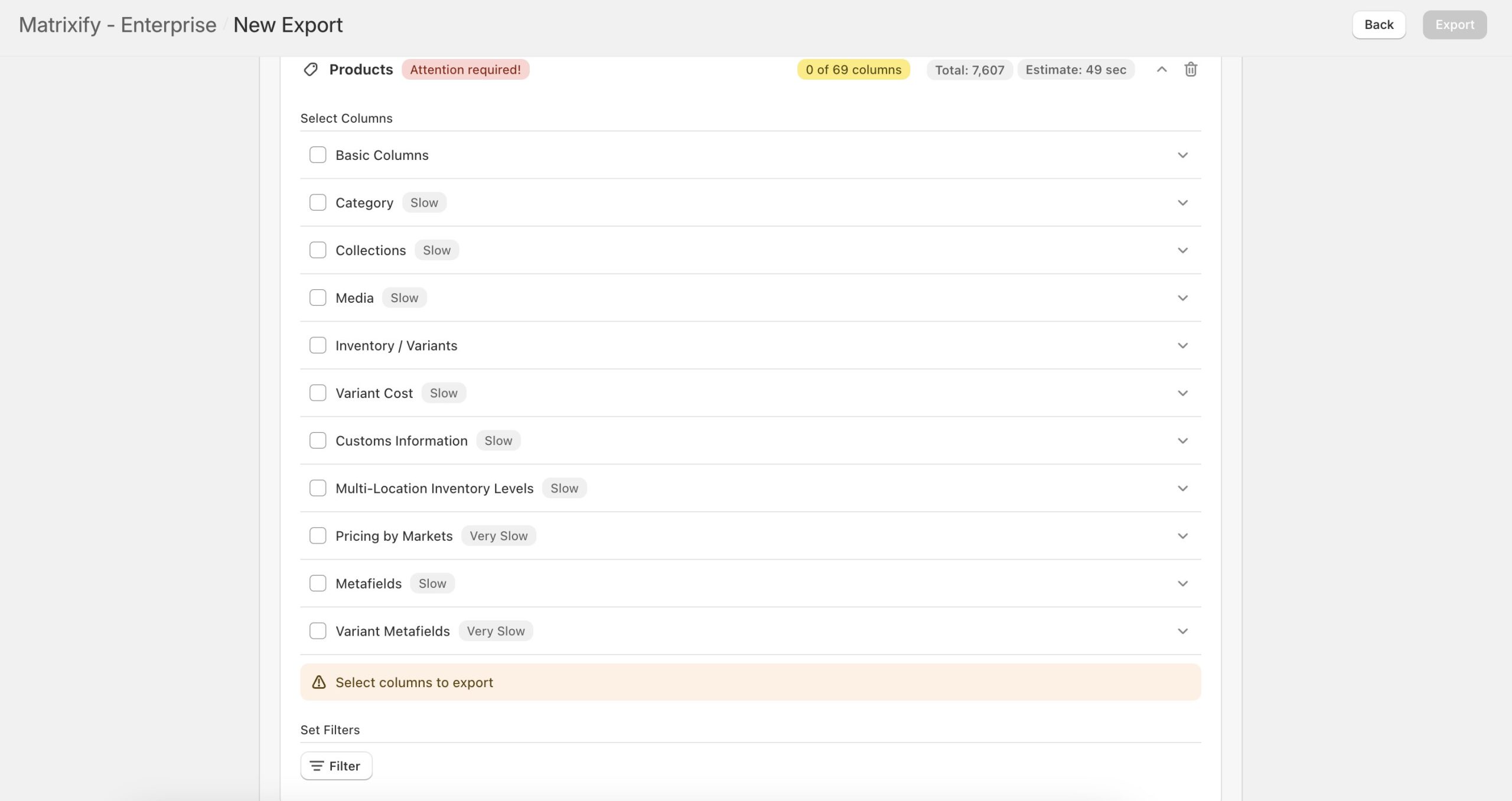Expand the Category columns chevron
Screen dimensions: 1512x801
(1182, 202)
